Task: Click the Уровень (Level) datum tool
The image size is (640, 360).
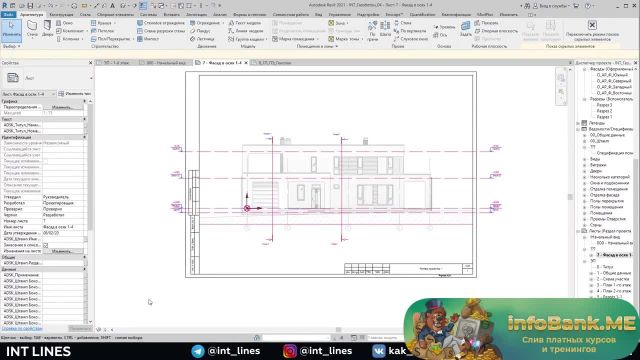Action: tap(444, 27)
